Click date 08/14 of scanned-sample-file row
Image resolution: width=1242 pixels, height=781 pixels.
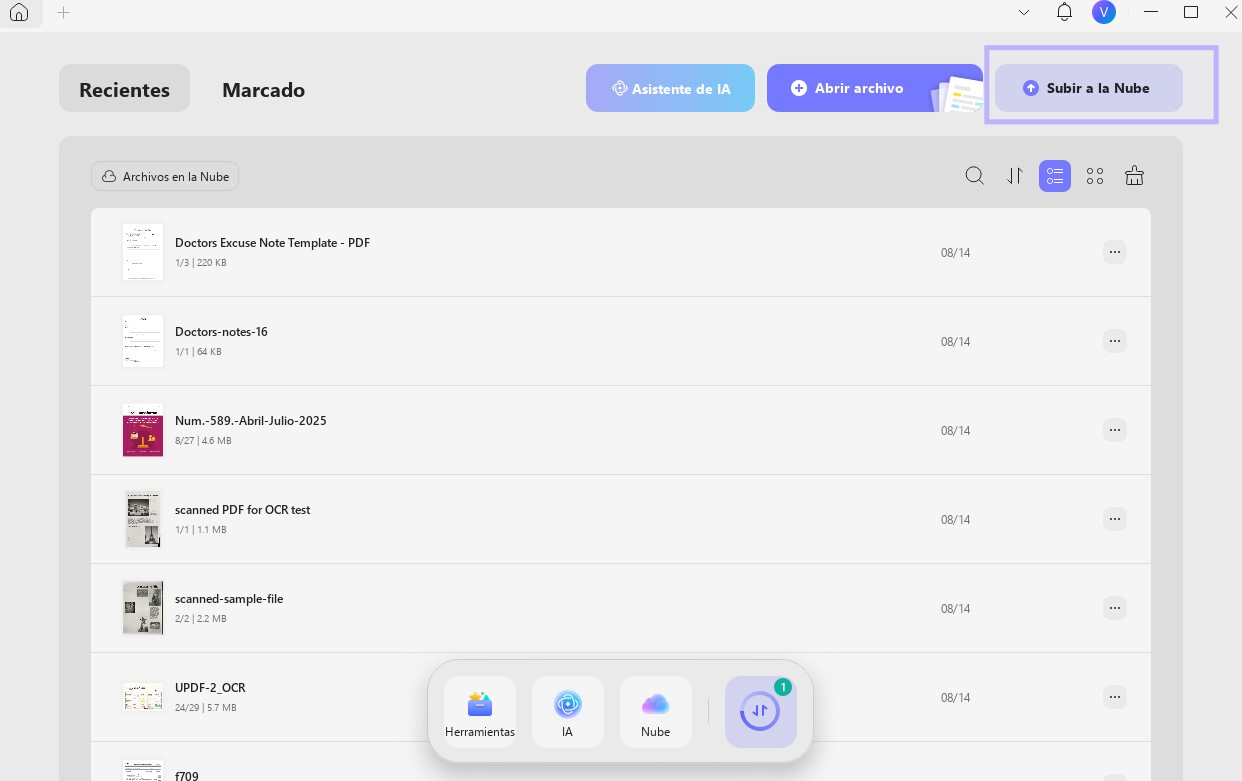[x=955, y=609]
